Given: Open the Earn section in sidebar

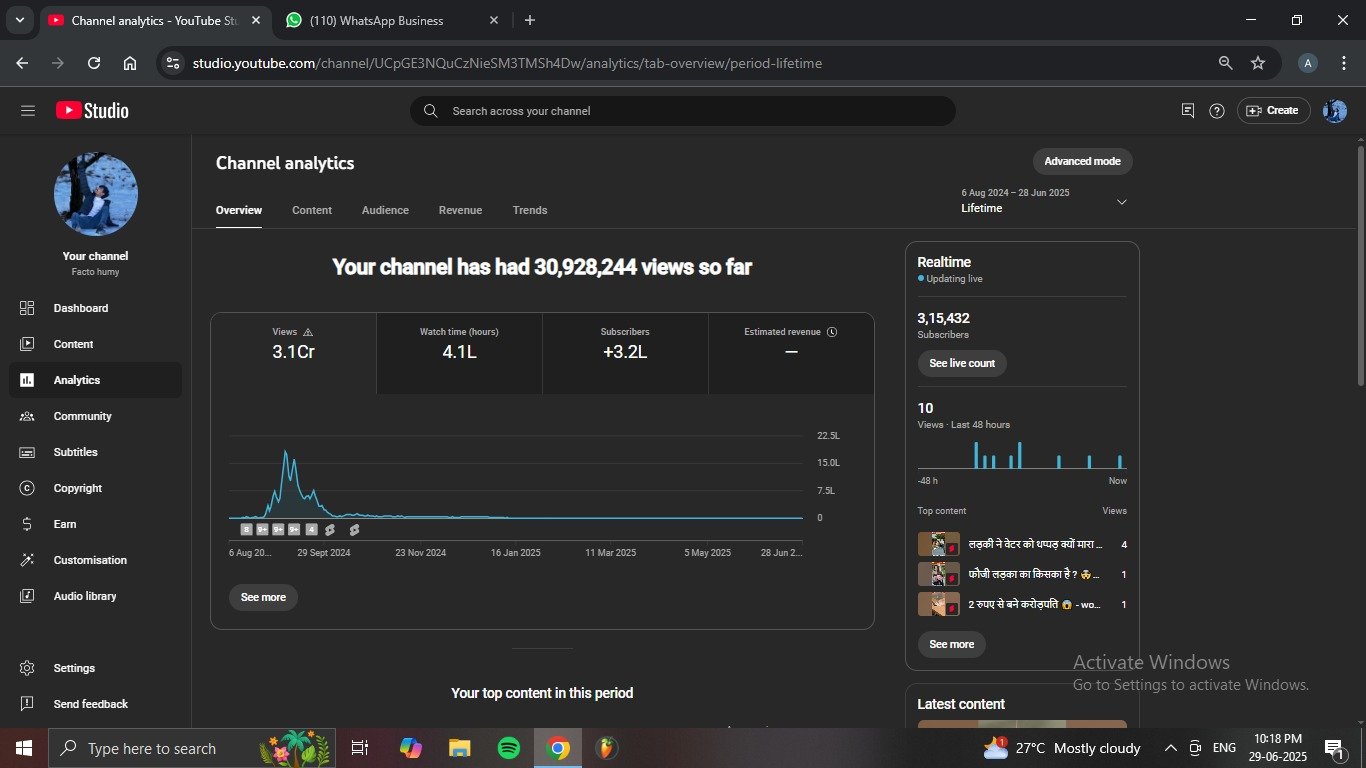Looking at the screenshot, I should [96, 524].
